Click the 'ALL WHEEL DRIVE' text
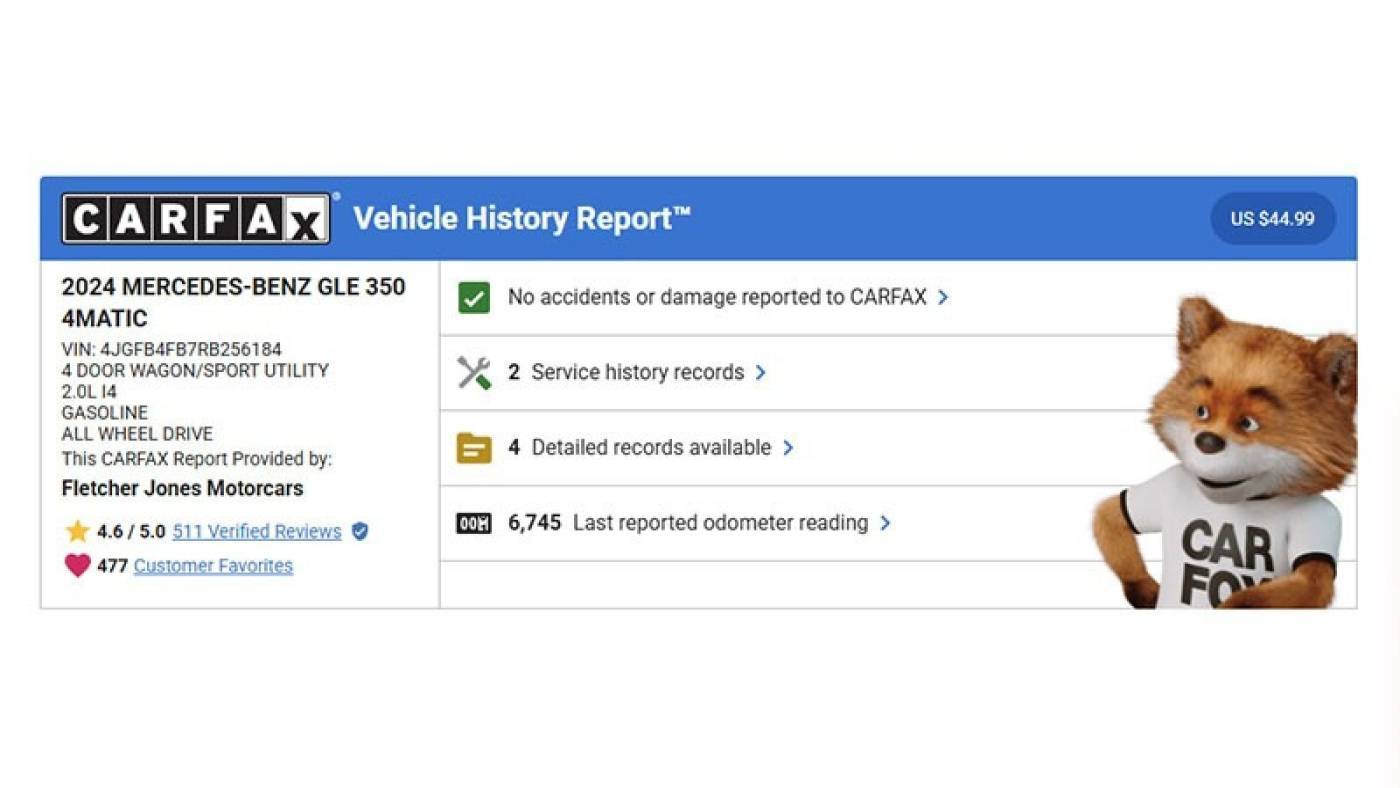The height and width of the screenshot is (788, 1400). [x=137, y=434]
